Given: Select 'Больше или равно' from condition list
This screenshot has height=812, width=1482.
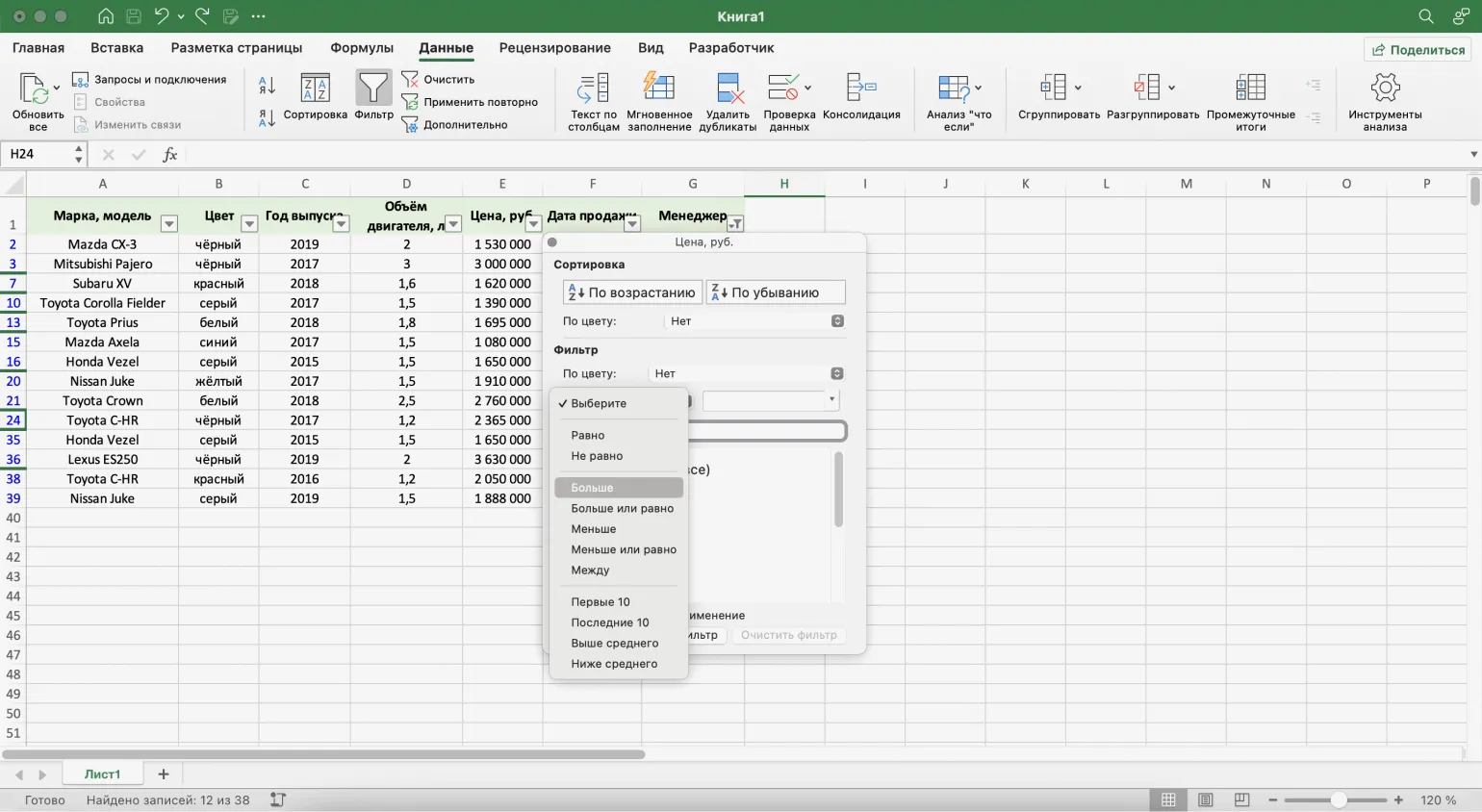Looking at the screenshot, I should point(622,508).
